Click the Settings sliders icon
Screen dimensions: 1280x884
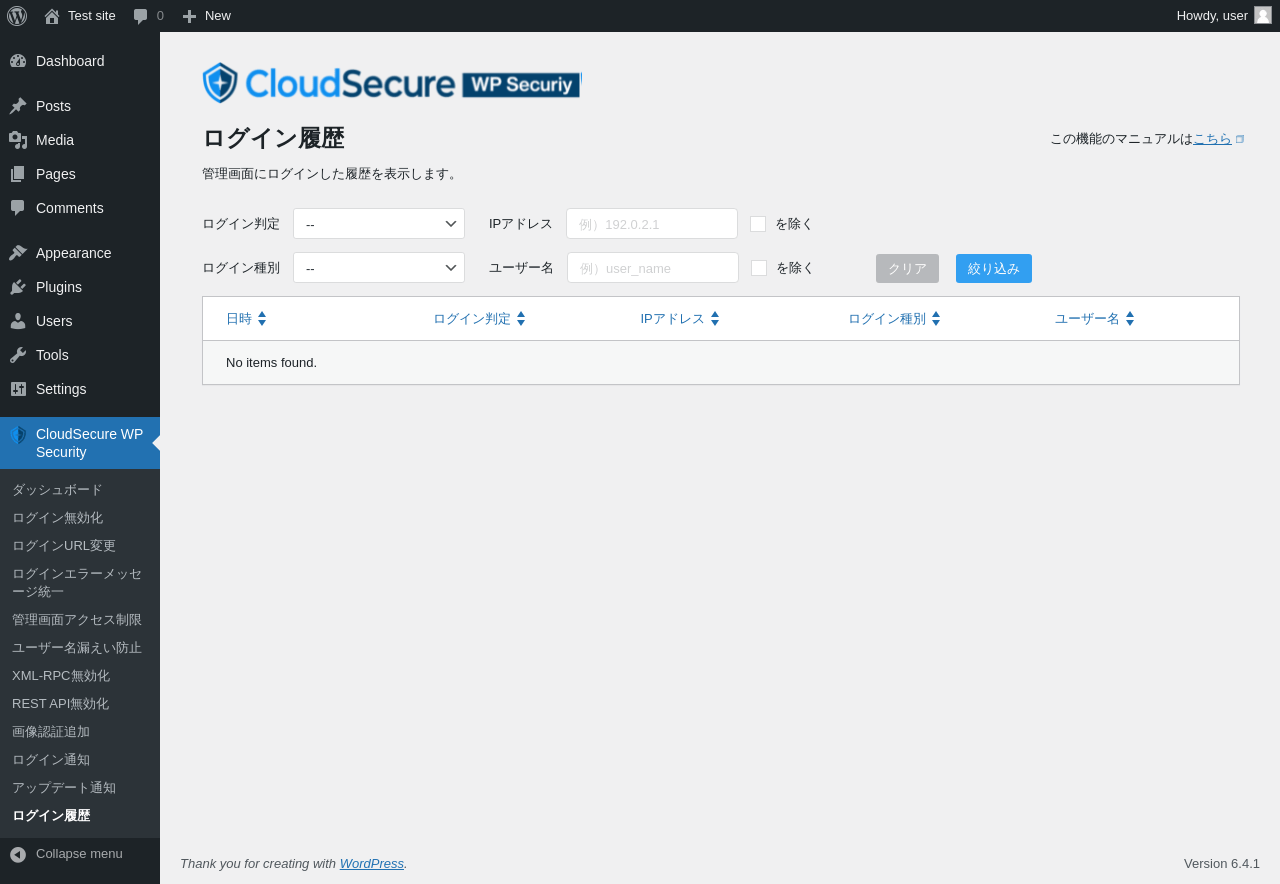click(18, 389)
